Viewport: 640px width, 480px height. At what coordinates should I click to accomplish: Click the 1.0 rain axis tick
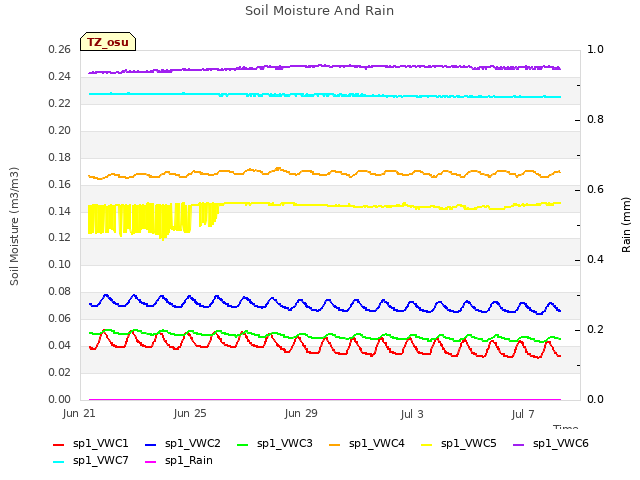[x=595, y=49]
